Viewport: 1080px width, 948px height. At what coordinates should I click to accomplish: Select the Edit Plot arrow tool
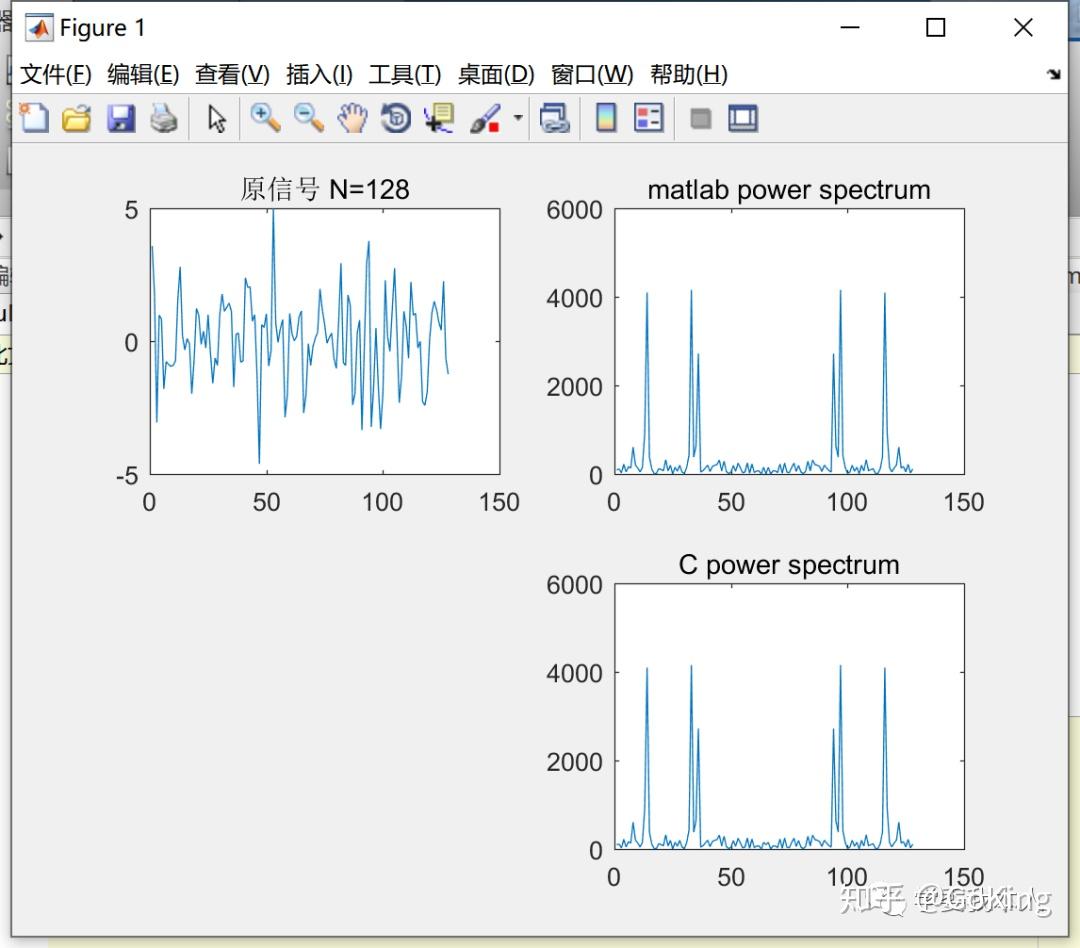pyautogui.click(x=217, y=118)
